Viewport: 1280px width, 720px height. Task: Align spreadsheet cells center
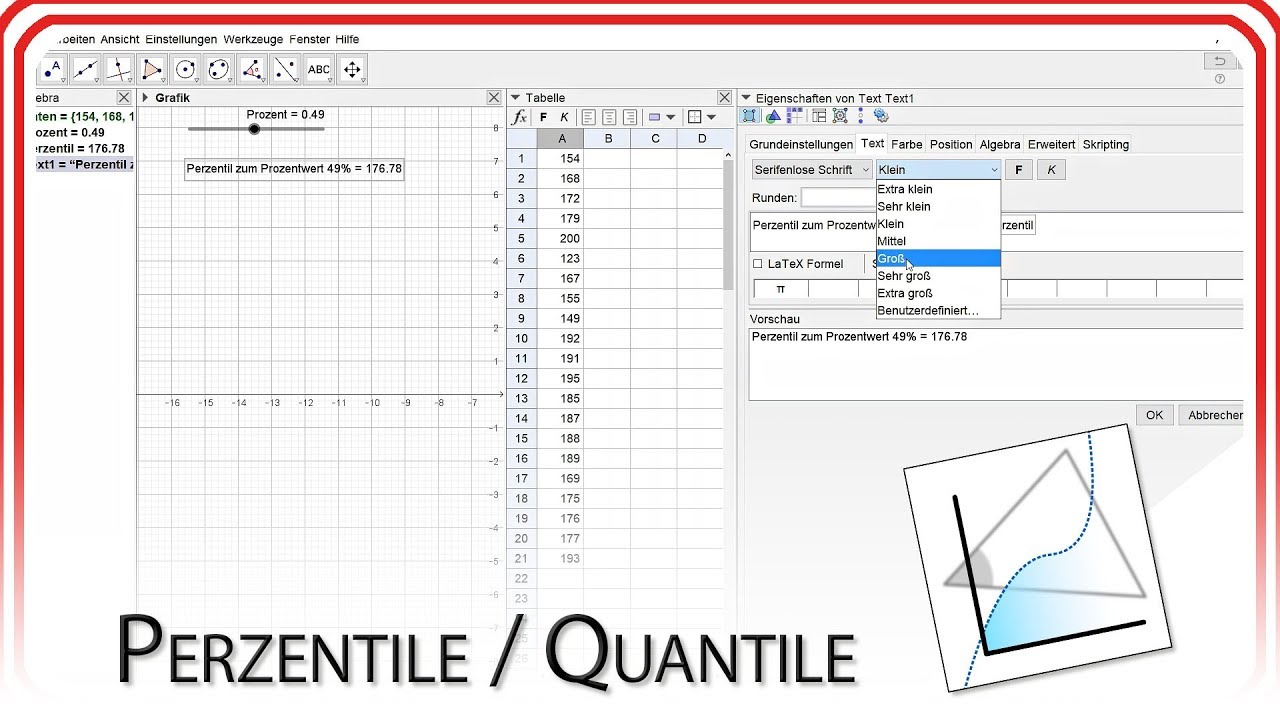click(609, 117)
